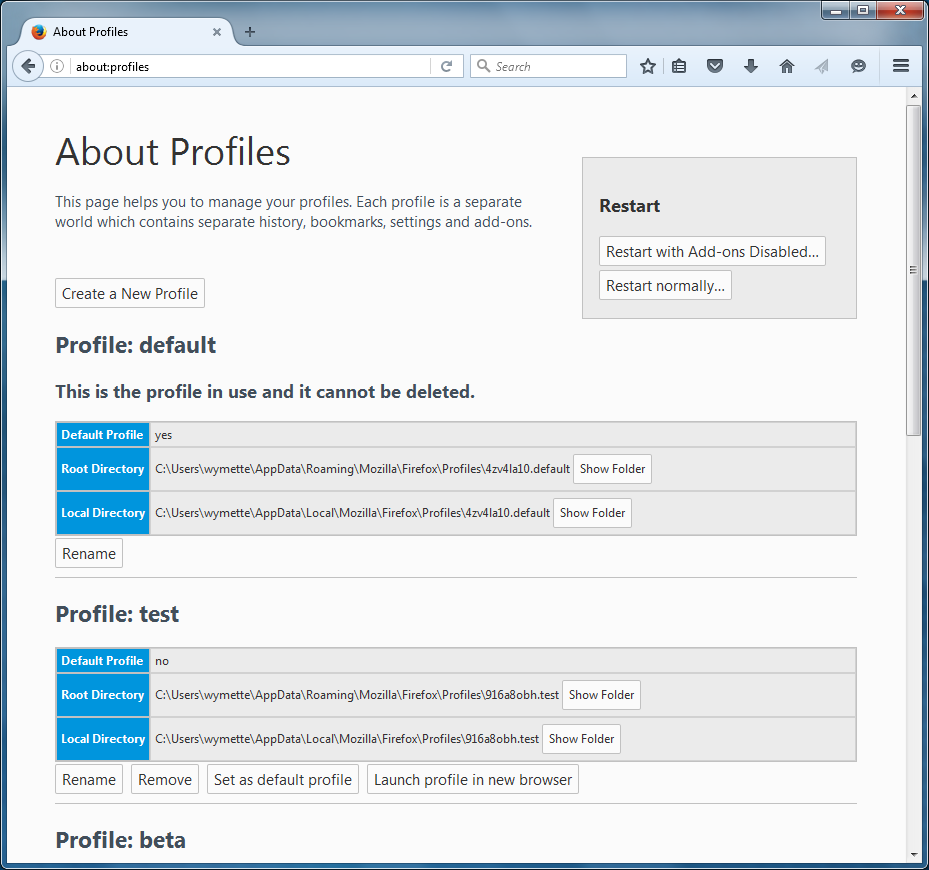
Task: Open a new tab with plus button
Action: 250,32
